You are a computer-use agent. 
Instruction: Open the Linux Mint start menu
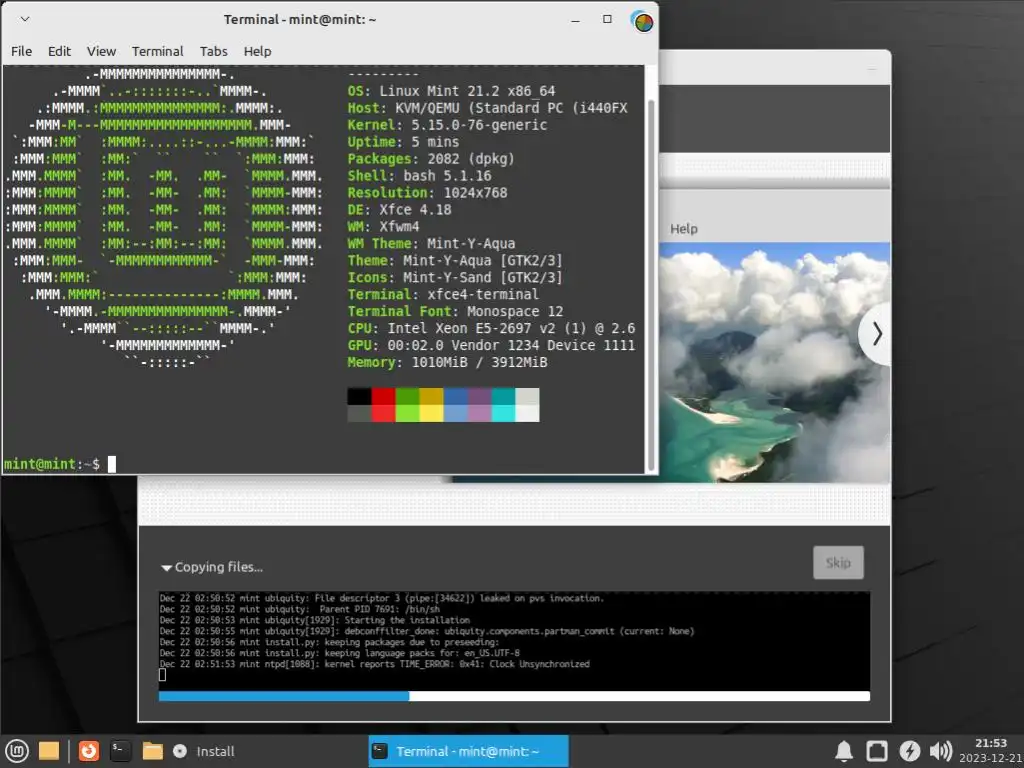pos(16,751)
